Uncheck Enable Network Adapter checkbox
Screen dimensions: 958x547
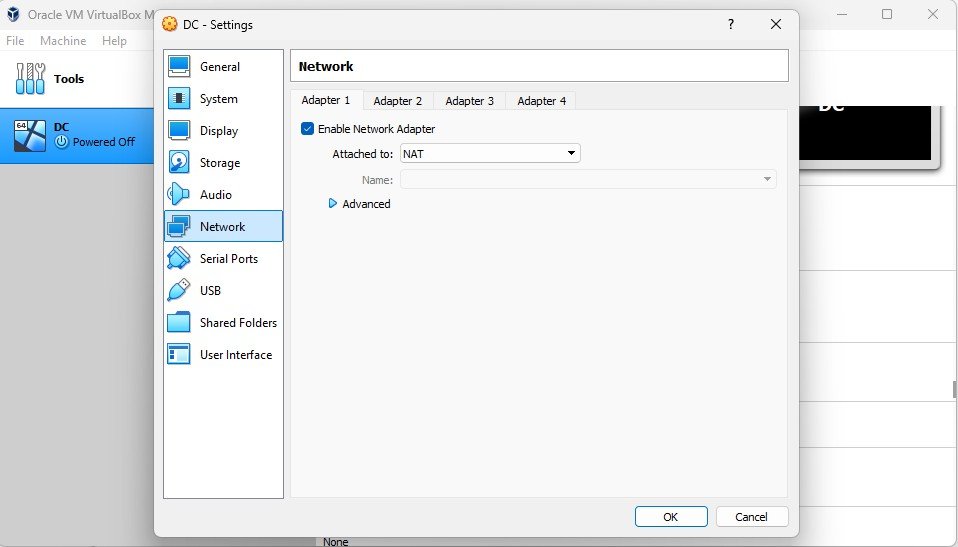point(307,129)
